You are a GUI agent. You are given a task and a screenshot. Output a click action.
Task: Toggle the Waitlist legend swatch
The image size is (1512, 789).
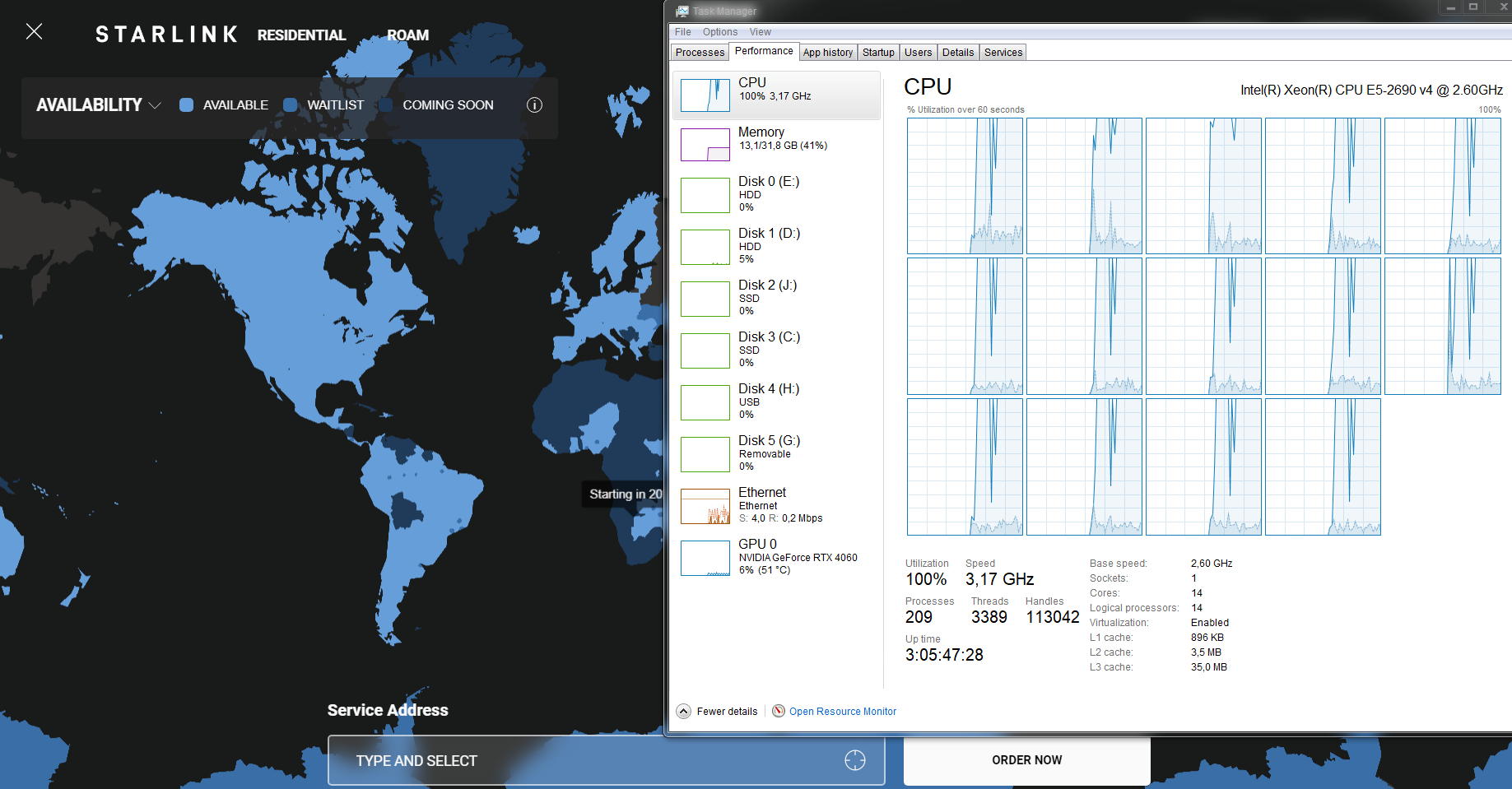point(290,105)
